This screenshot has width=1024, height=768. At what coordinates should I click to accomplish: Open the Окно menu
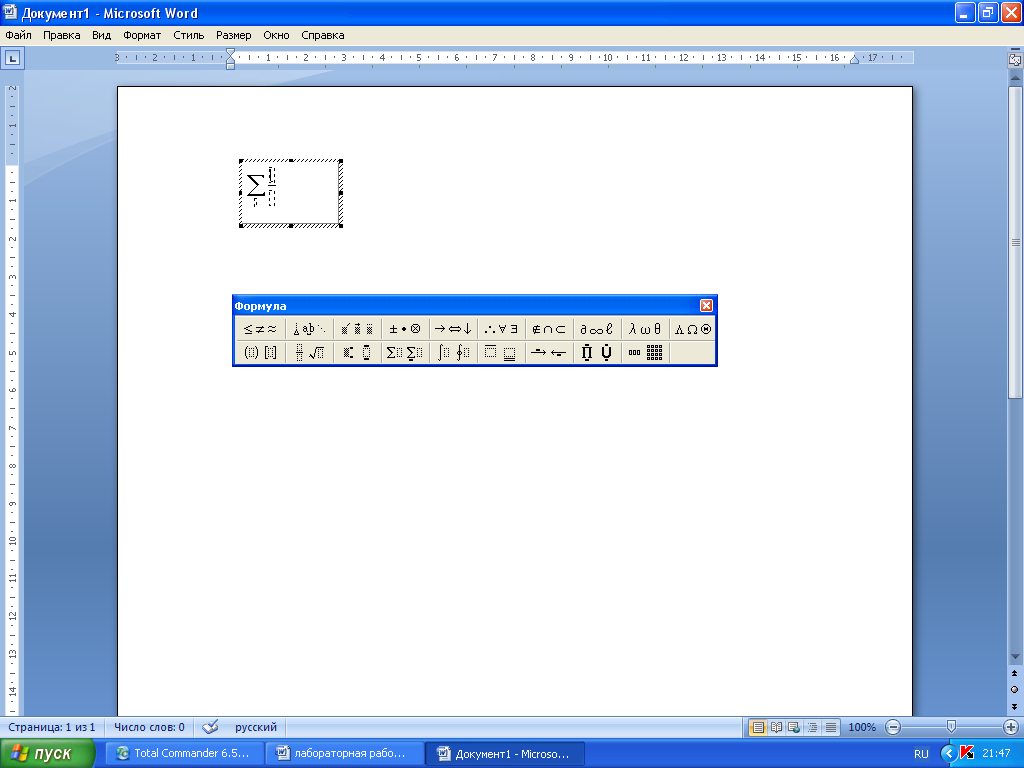(x=276, y=35)
